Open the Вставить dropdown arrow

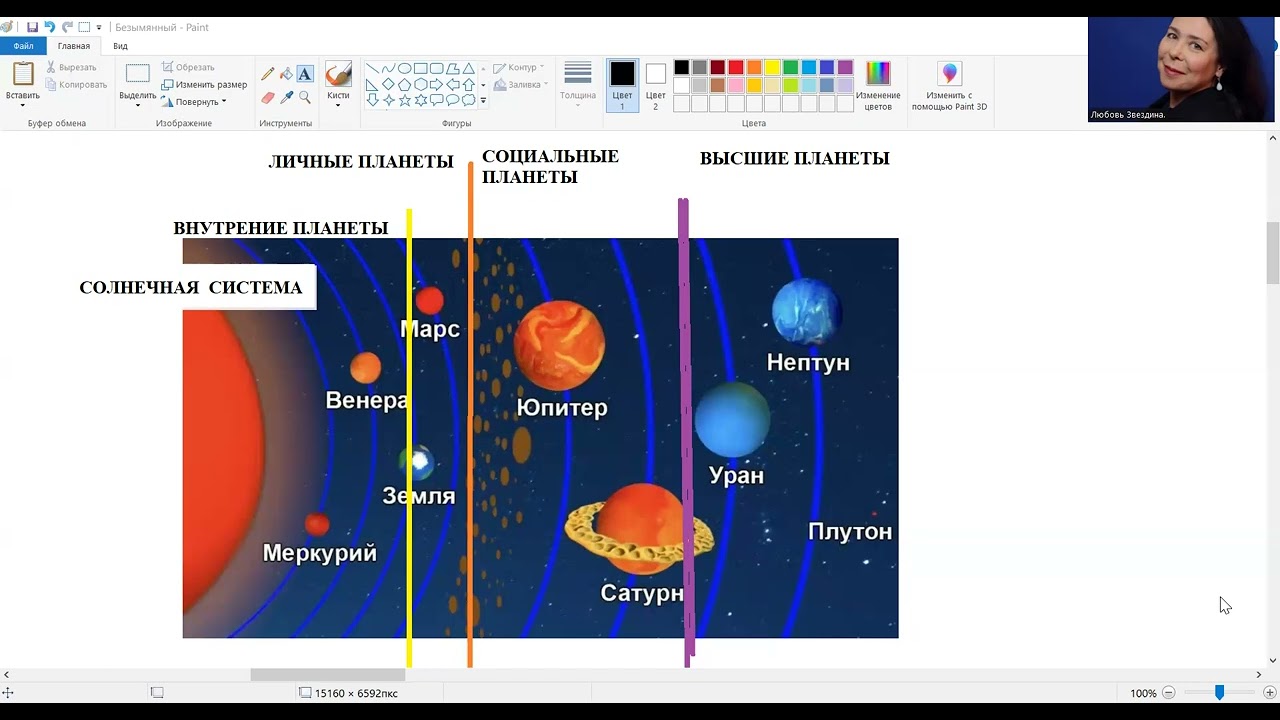point(22,105)
